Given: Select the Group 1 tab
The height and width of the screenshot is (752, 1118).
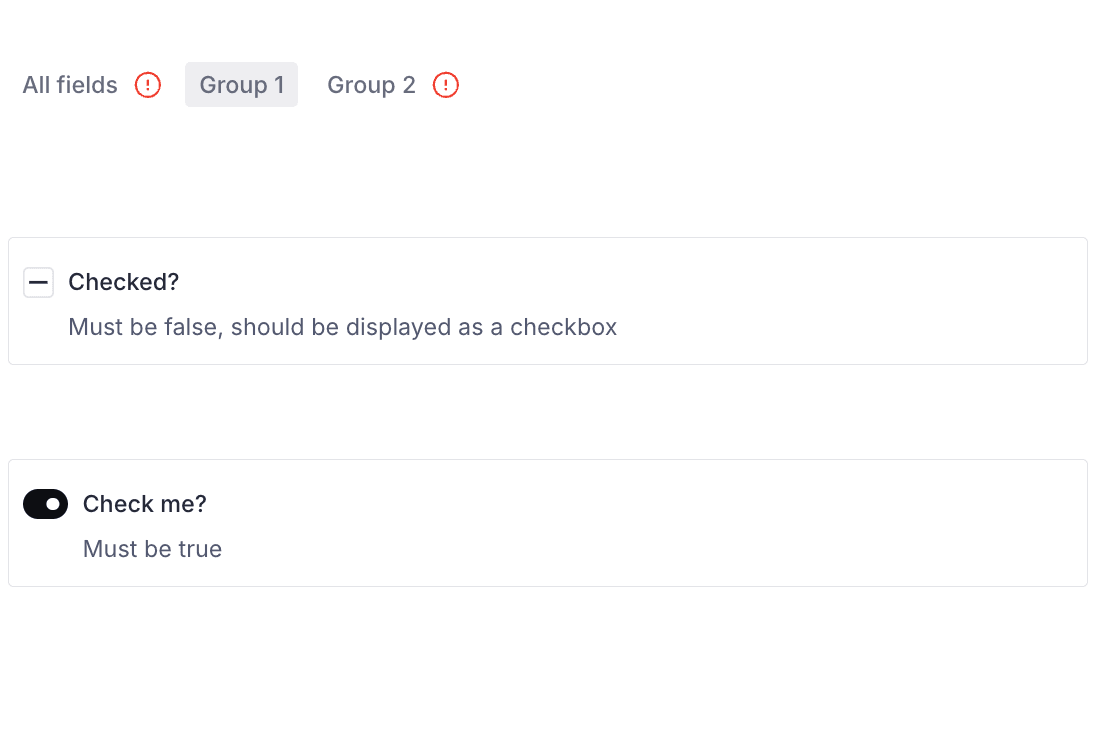Looking at the screenshot, I should [241, 85].
